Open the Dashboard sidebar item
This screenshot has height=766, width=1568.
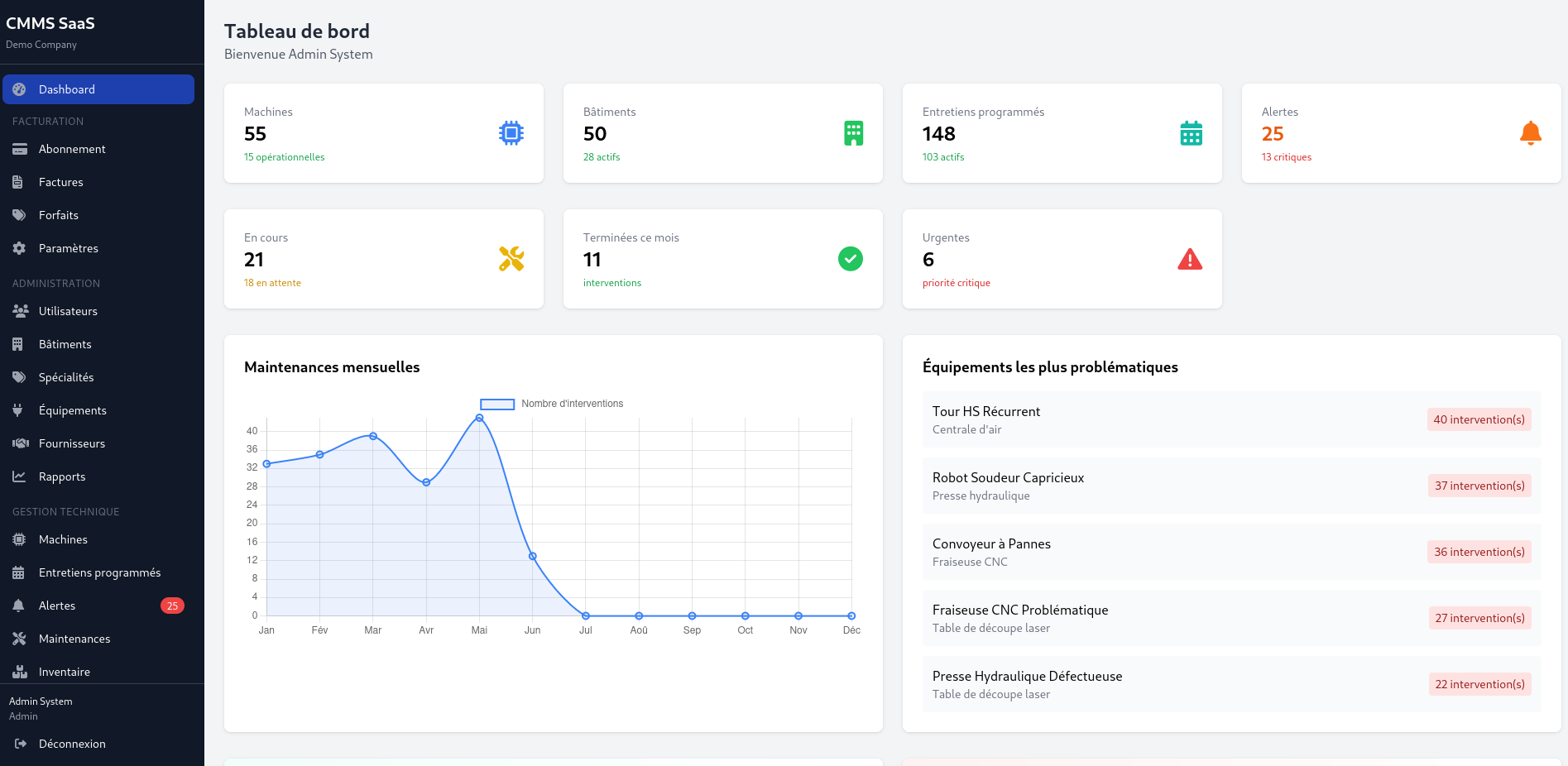98,89
